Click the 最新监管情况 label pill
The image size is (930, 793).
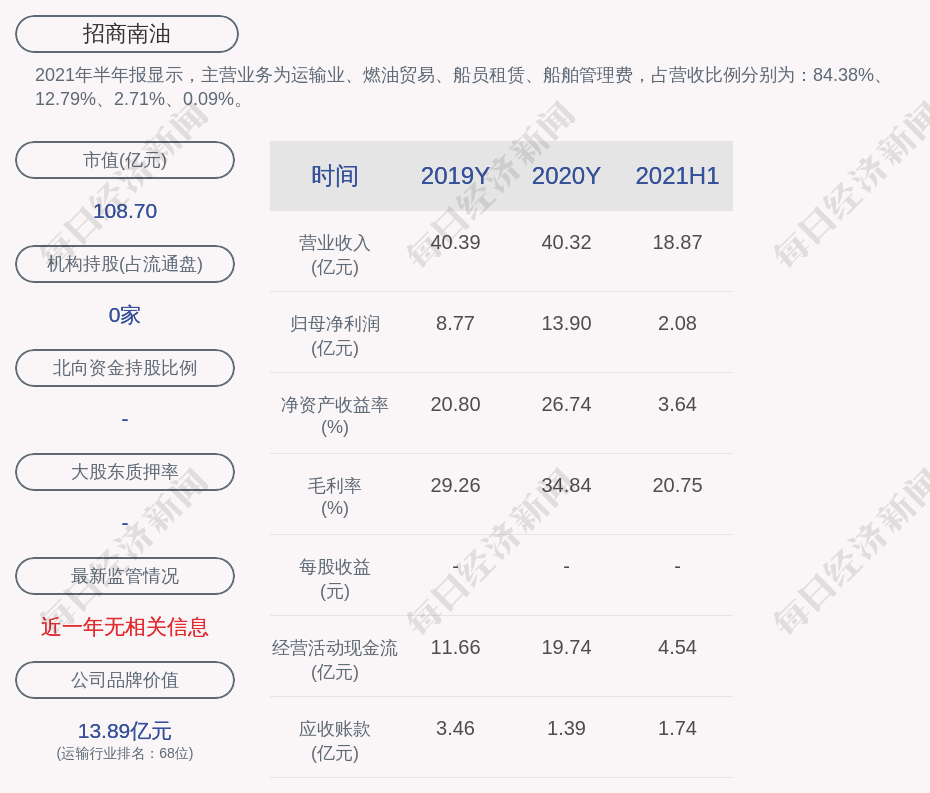(x=125, y=576)
